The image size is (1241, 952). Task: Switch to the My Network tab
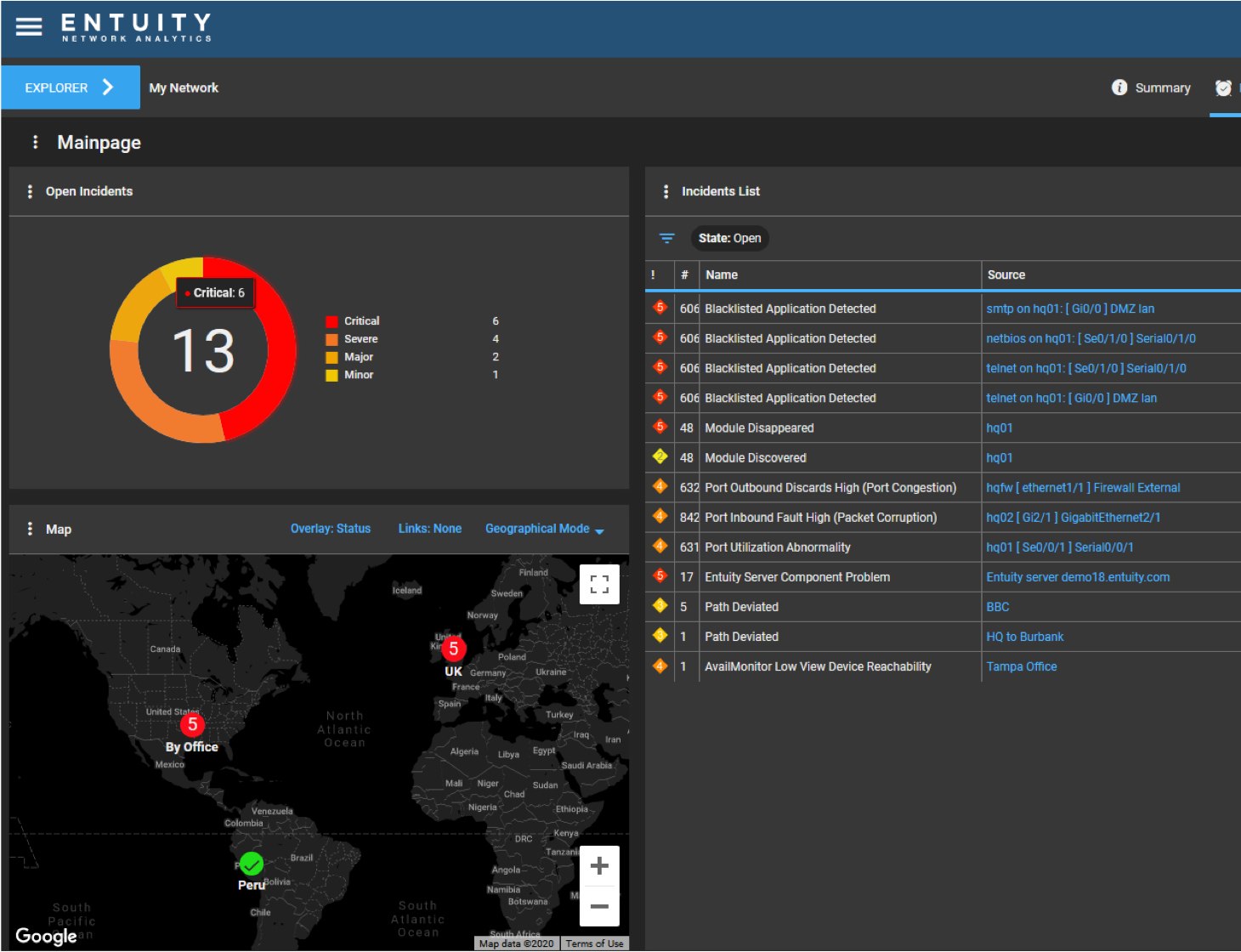point(184,87)
